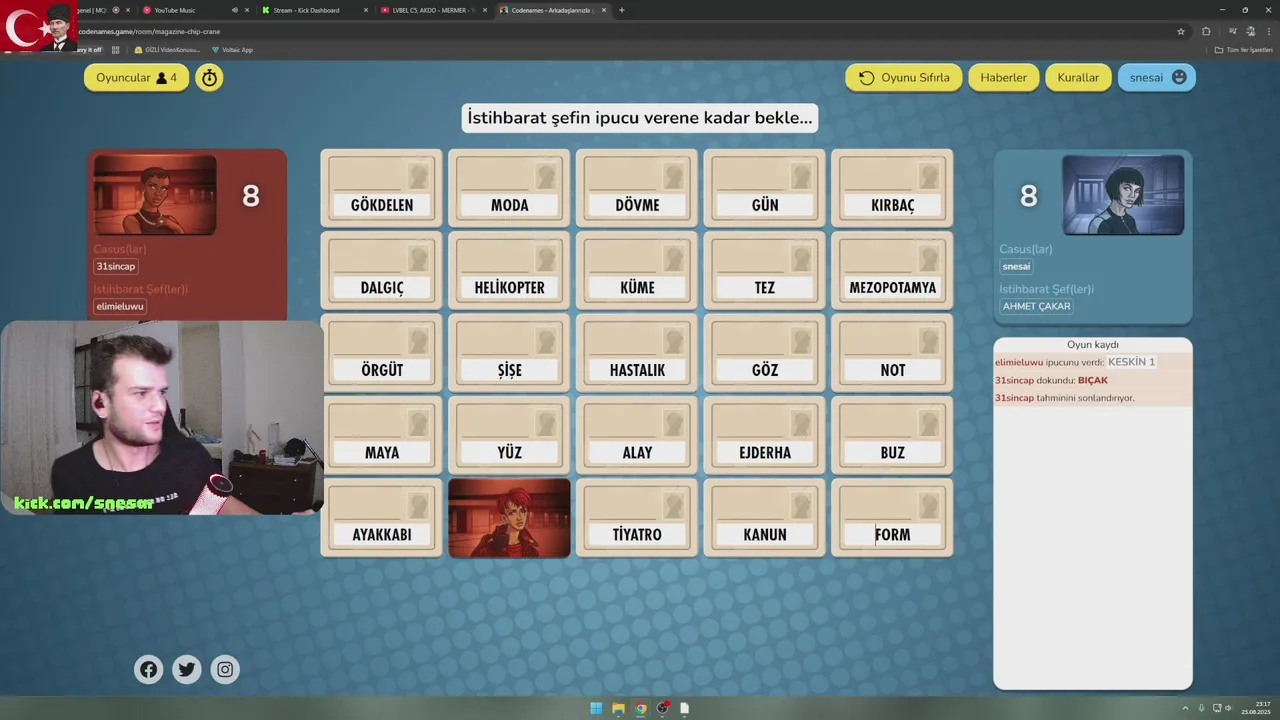Pick the HASTALIK card
Screen dimensions: 1280x720
coord(637,353)
